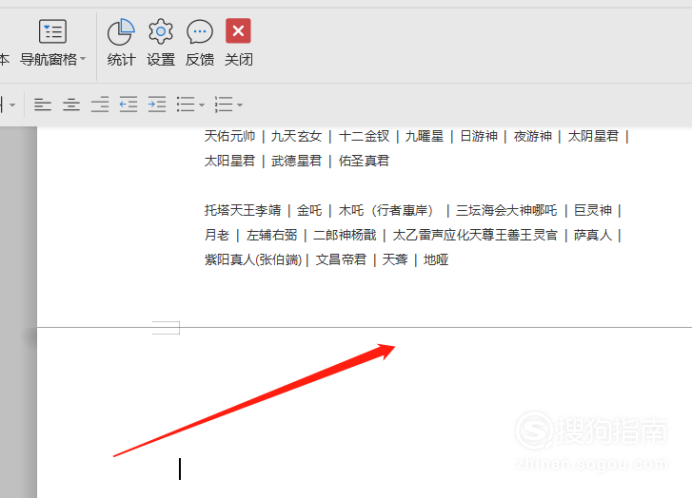Click the text 日游神
Viewport: 692px width, 498px height.
coord(479,136)
